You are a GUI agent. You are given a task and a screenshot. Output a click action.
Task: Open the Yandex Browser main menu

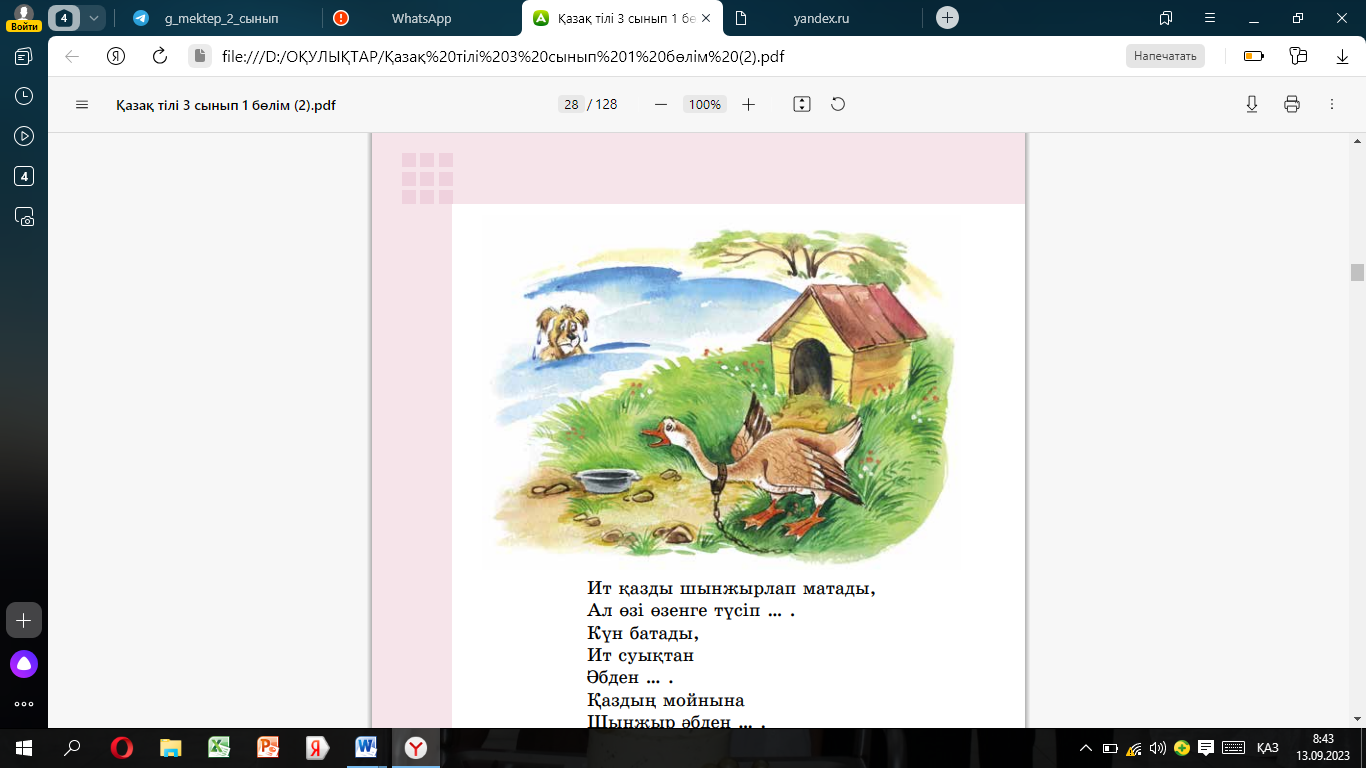(1210, 18)
